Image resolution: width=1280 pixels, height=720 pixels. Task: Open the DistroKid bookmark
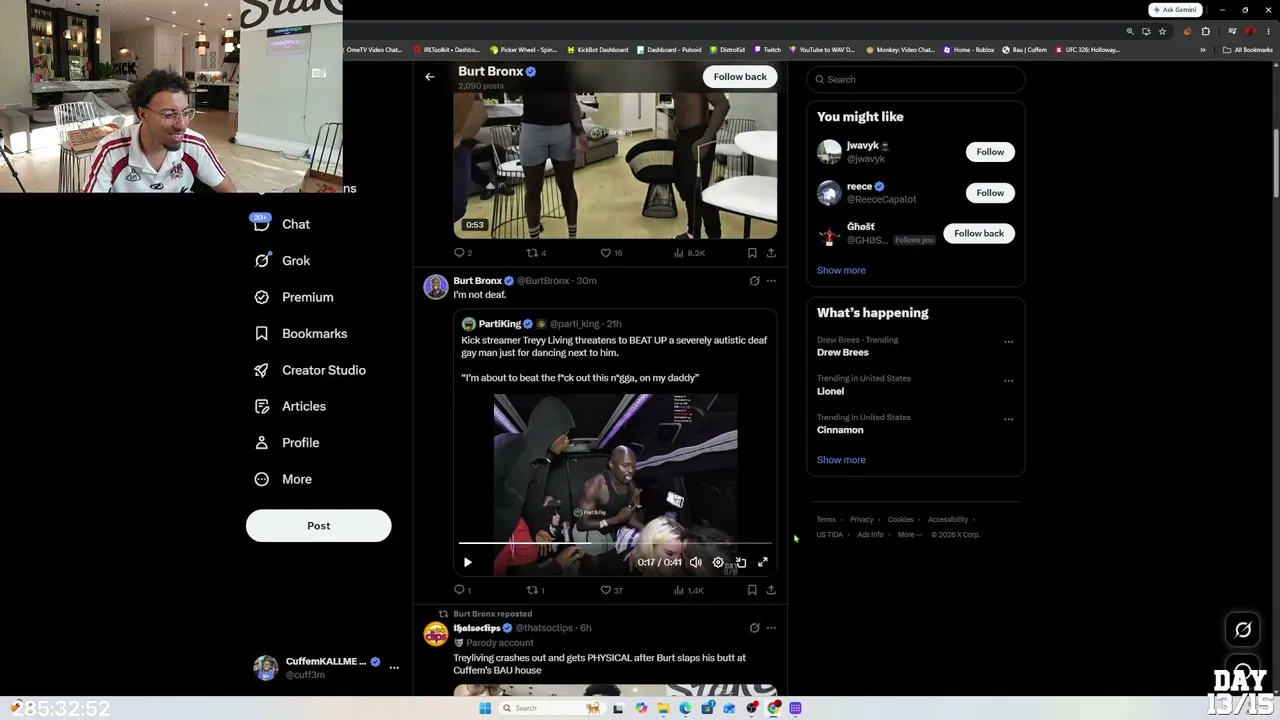(x=727, y=50)
